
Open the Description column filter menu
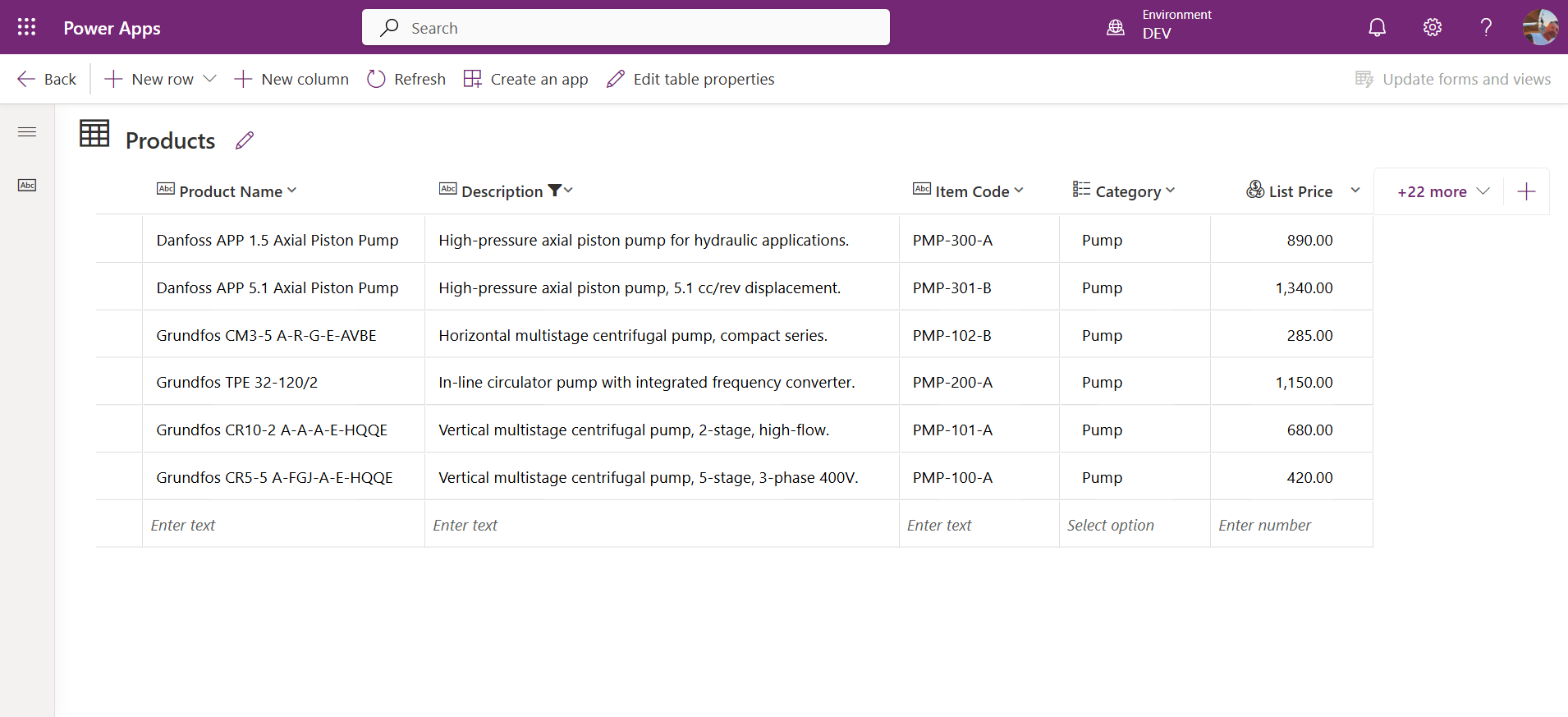561,191
